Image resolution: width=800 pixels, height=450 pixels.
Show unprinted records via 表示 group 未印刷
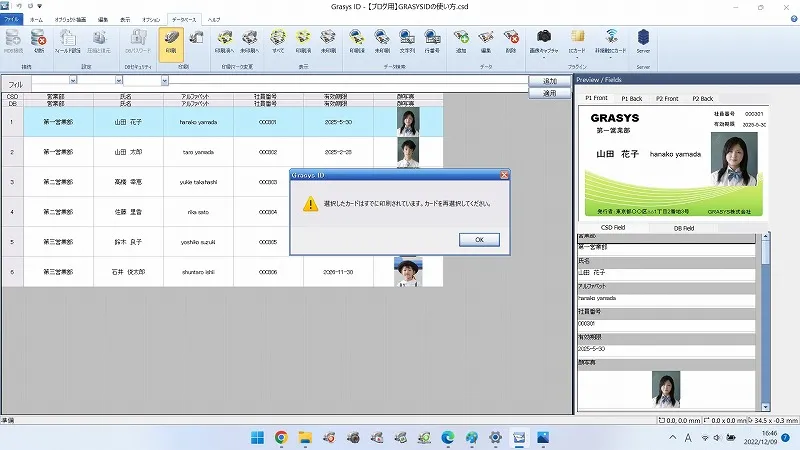(328, 41)
